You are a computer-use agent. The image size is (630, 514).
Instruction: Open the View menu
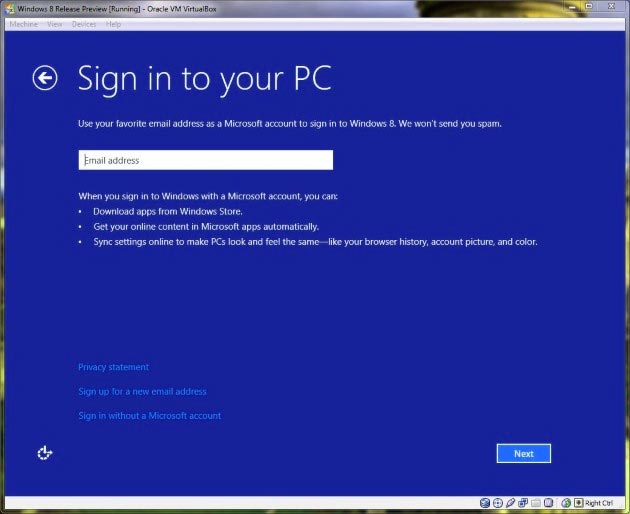pos(55,24)
